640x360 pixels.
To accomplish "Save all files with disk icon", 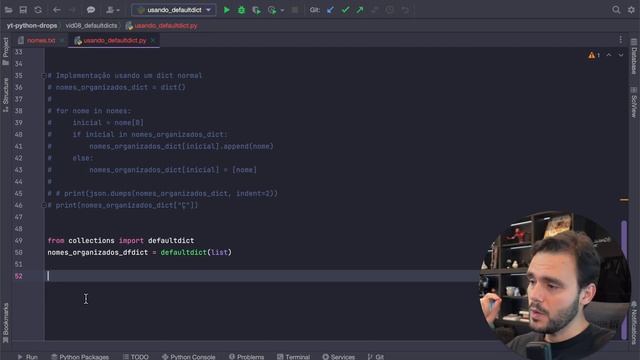I will tap(23, 10).
